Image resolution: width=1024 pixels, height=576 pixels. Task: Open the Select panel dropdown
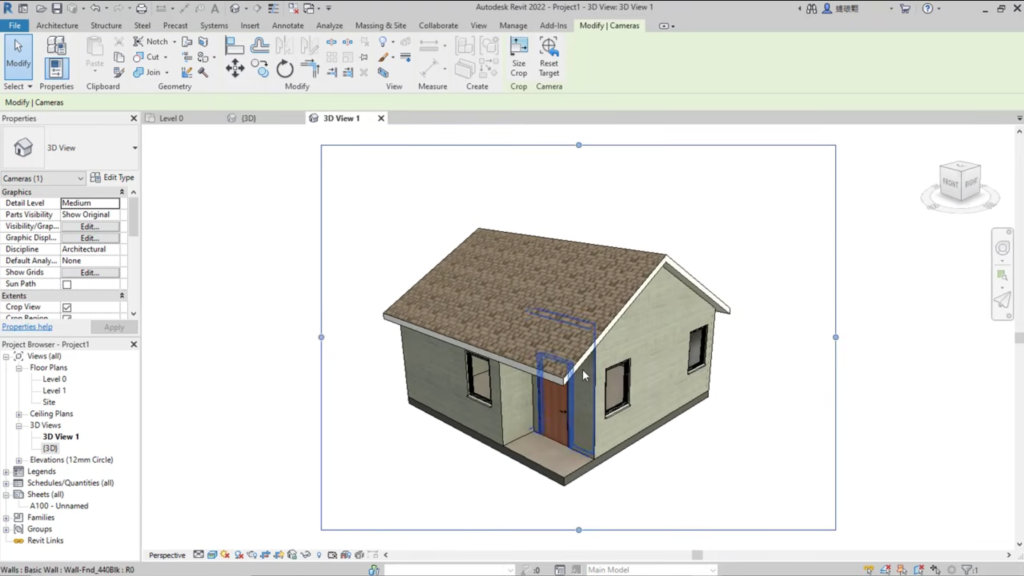click(18, 86)
